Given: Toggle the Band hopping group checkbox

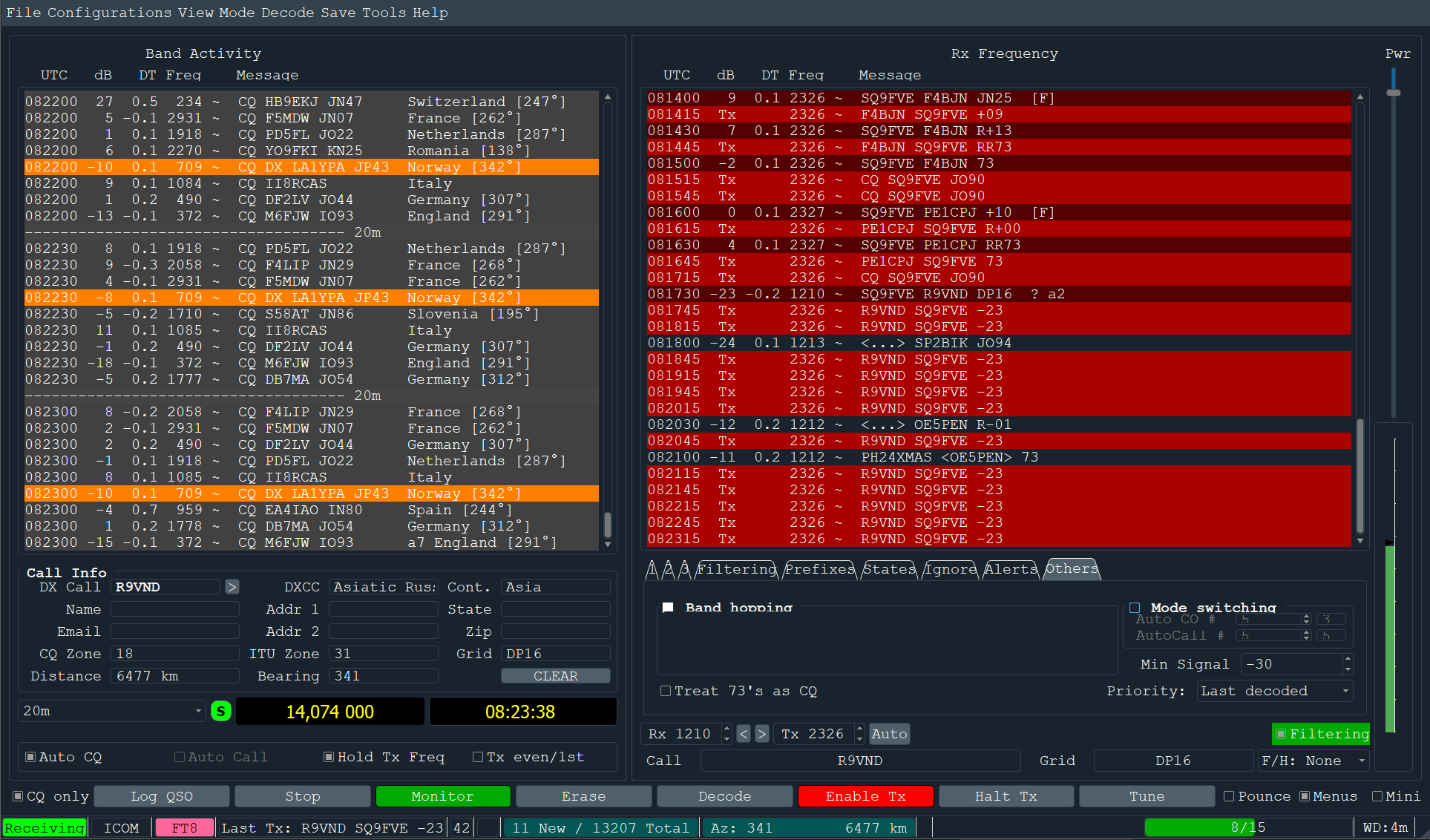Looking at the screenshot, I should tap(668, 607).
